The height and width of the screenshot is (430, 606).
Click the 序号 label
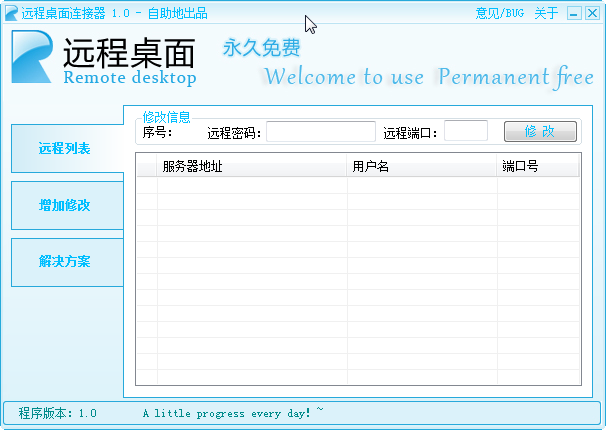[x=157, y=133]
